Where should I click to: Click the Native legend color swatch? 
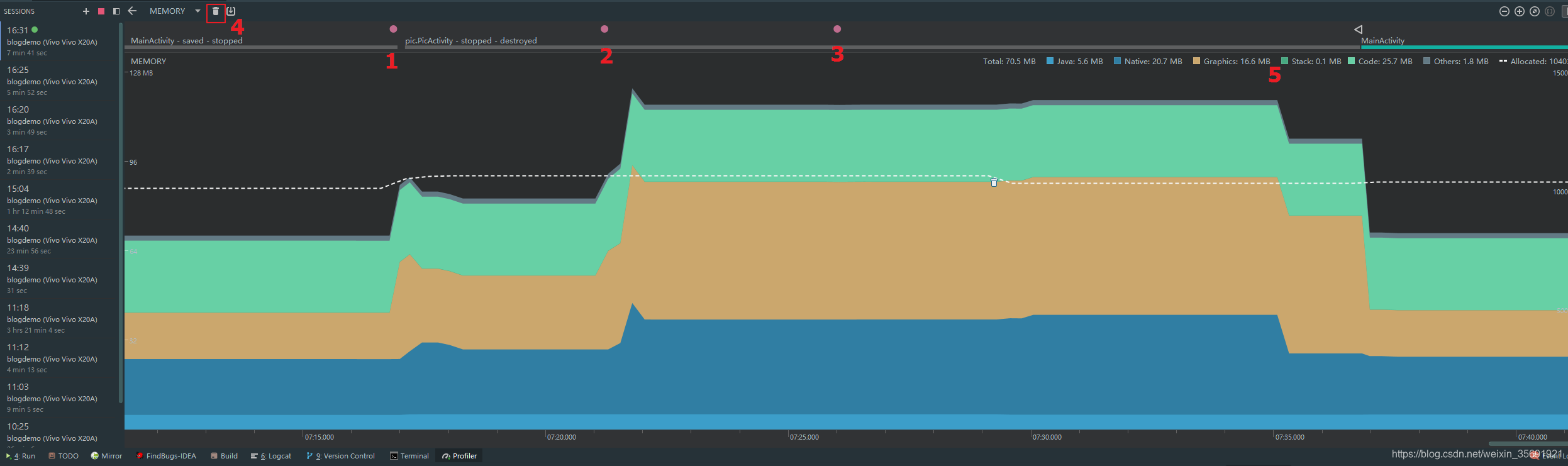click(x=1117, y=61)
